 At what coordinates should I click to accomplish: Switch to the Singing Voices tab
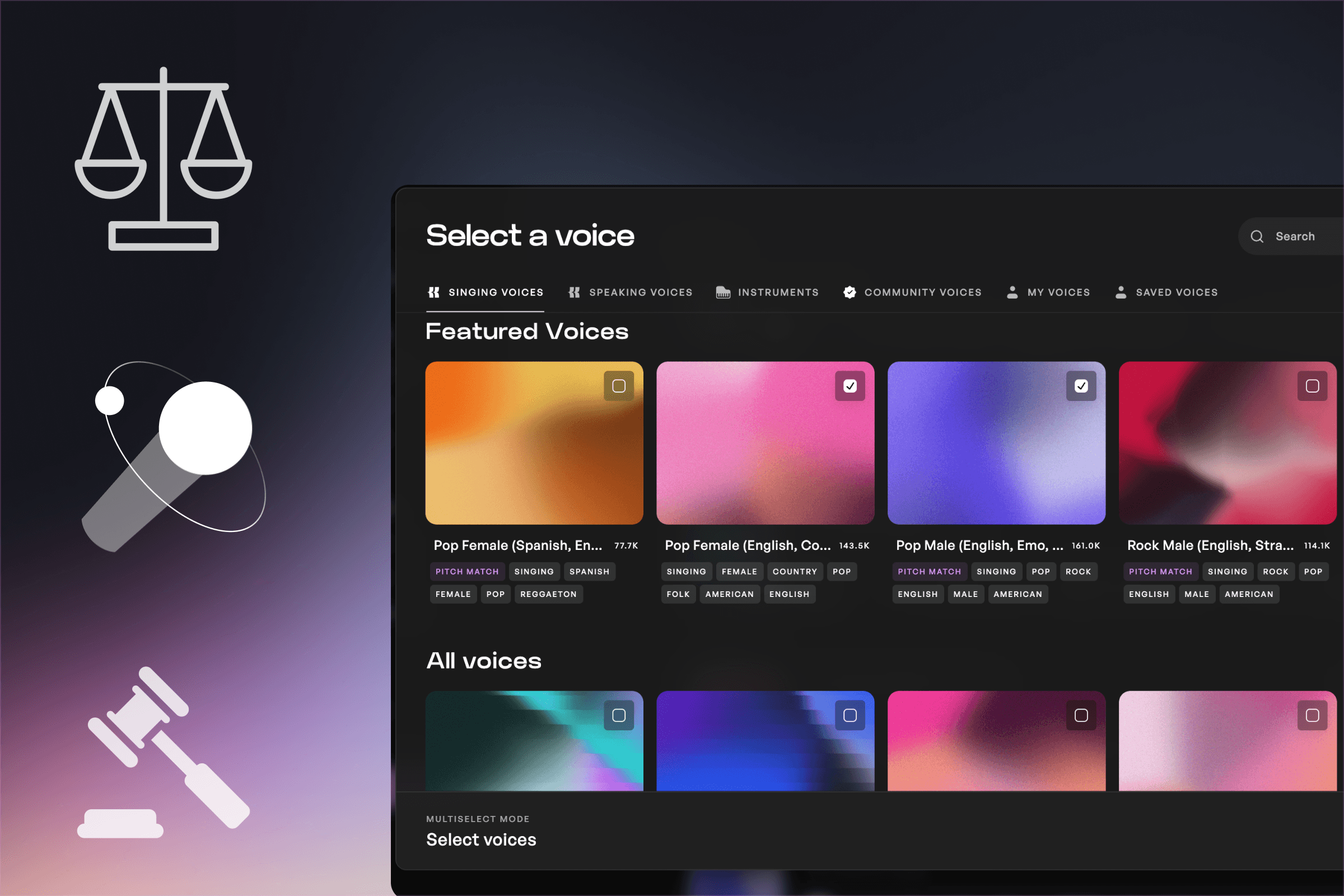point(485,292)
